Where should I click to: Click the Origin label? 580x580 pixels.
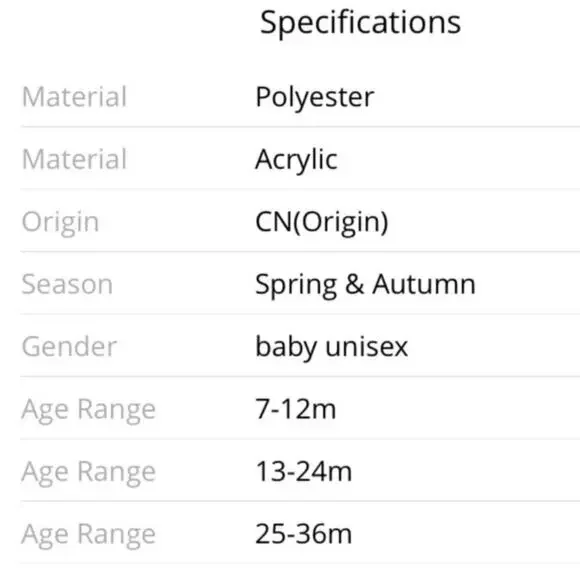[60, 223]
